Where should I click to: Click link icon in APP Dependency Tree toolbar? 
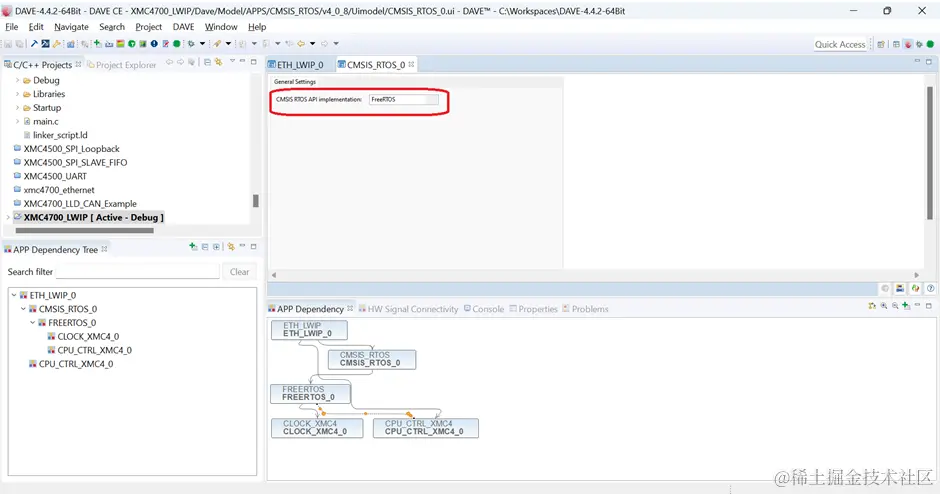click(231, 246)
